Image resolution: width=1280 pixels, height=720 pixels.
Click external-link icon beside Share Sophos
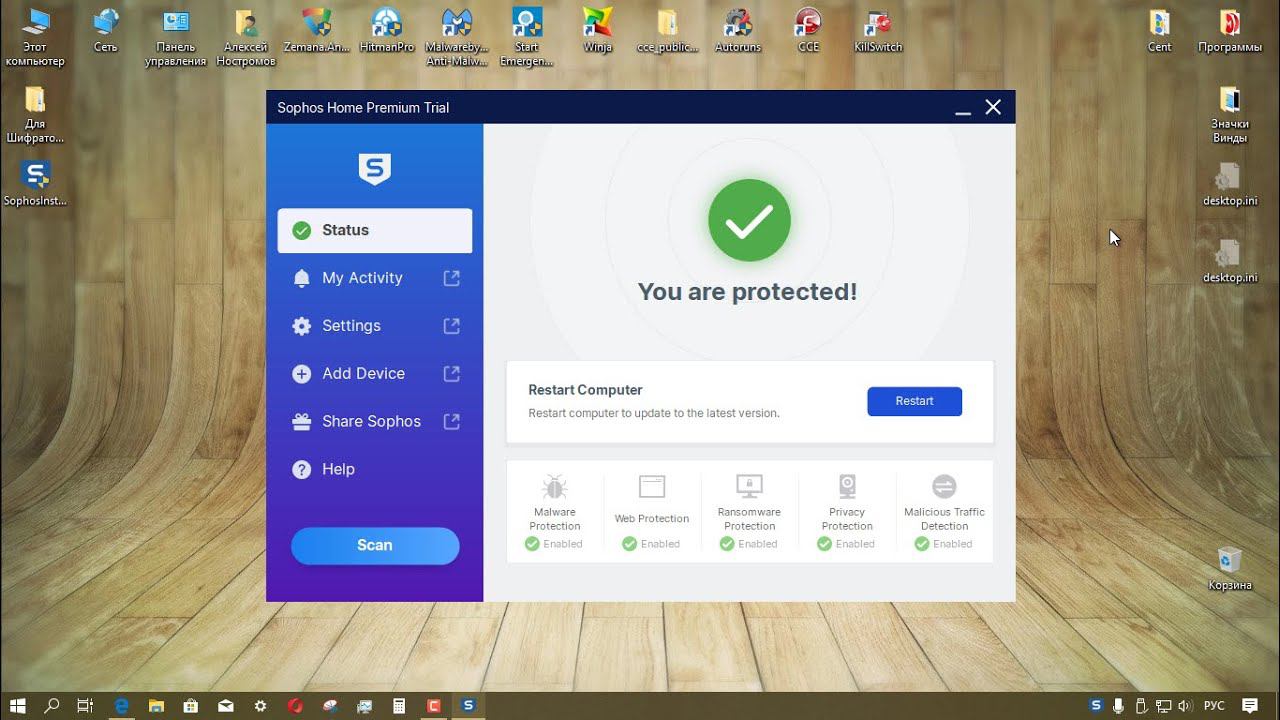[x=452, y=422]
